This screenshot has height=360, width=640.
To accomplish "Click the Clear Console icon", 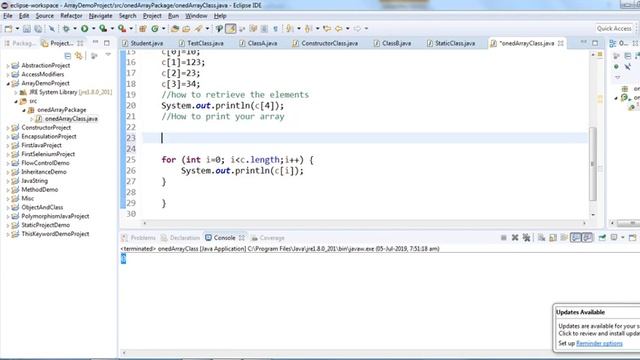I will 541,238.
